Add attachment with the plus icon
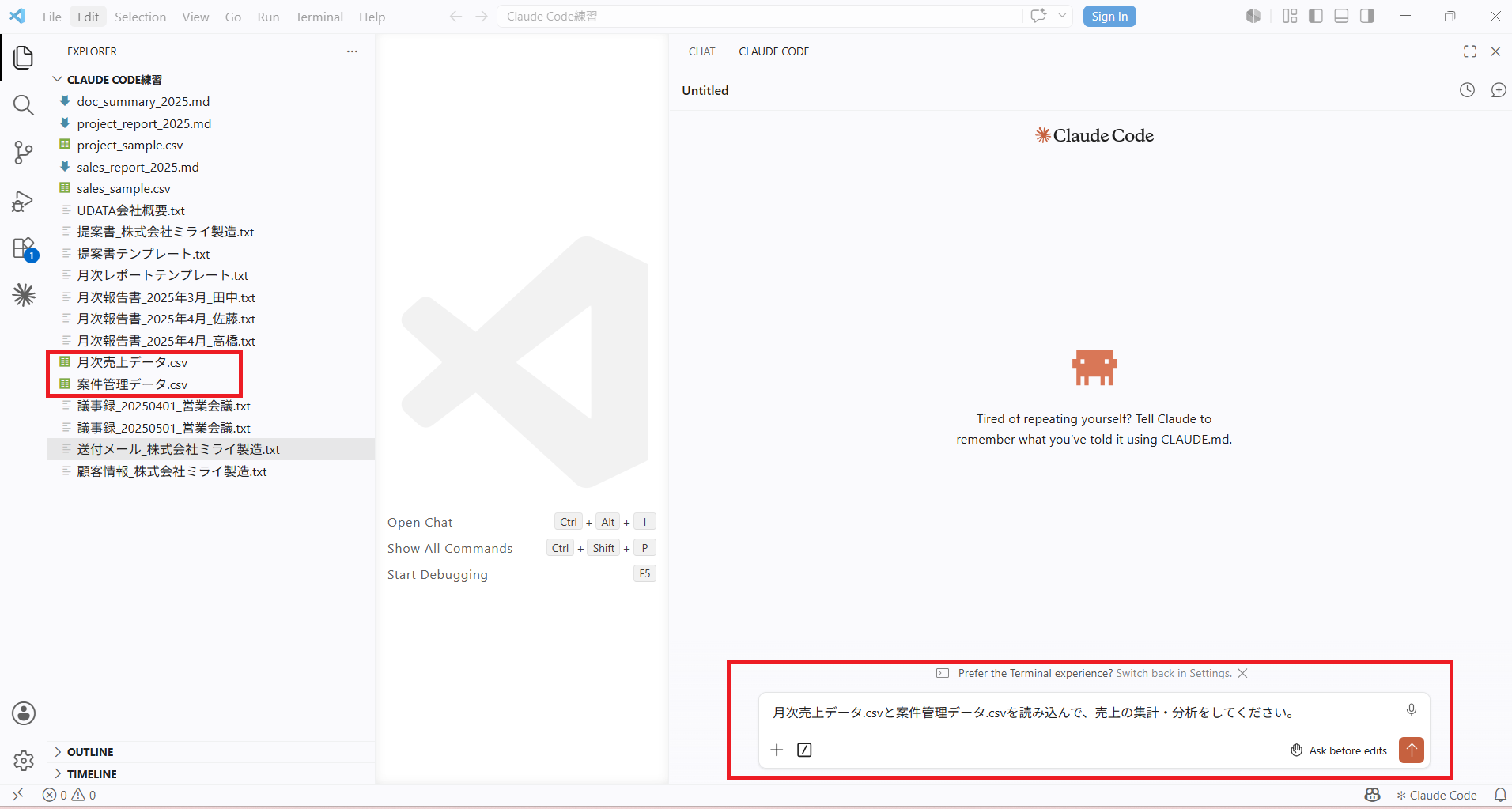The height and width of the screenshot is (809, 1512). coord(777,750)
